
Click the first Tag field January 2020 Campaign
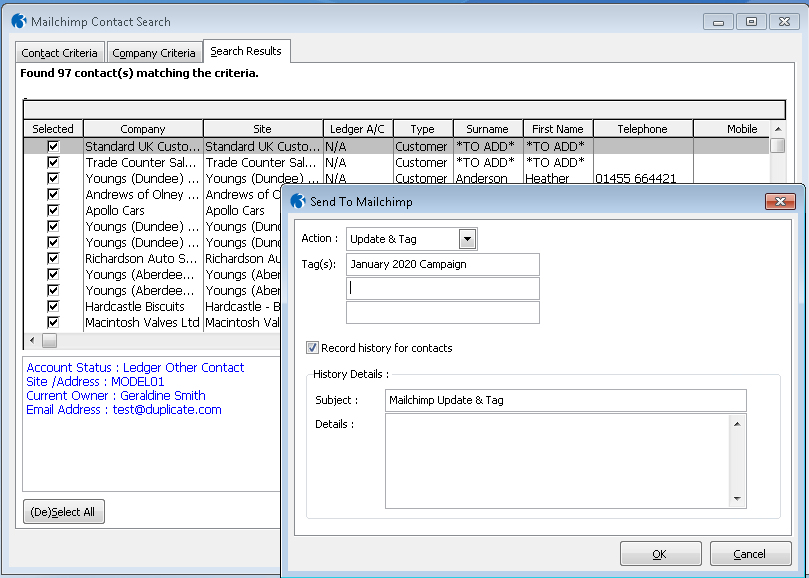pyautogui.click(x=443, y=264)
